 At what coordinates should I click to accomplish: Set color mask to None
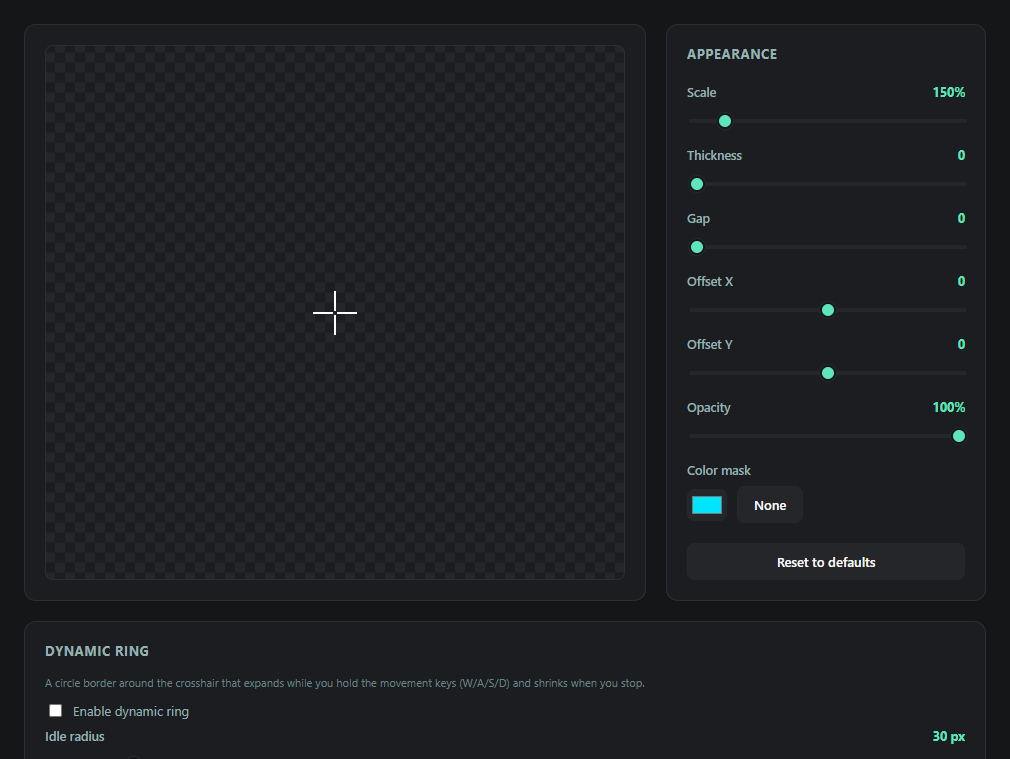770,505
